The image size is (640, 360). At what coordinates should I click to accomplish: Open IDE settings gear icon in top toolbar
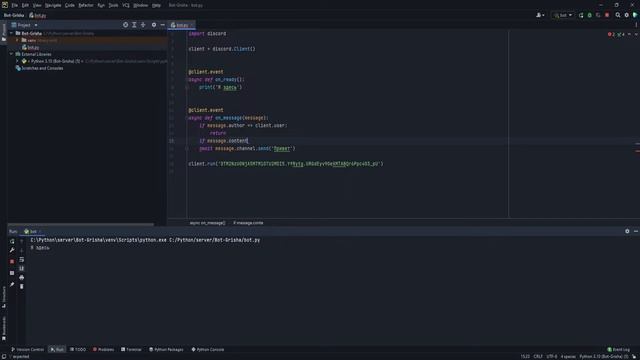coord(627,15)
